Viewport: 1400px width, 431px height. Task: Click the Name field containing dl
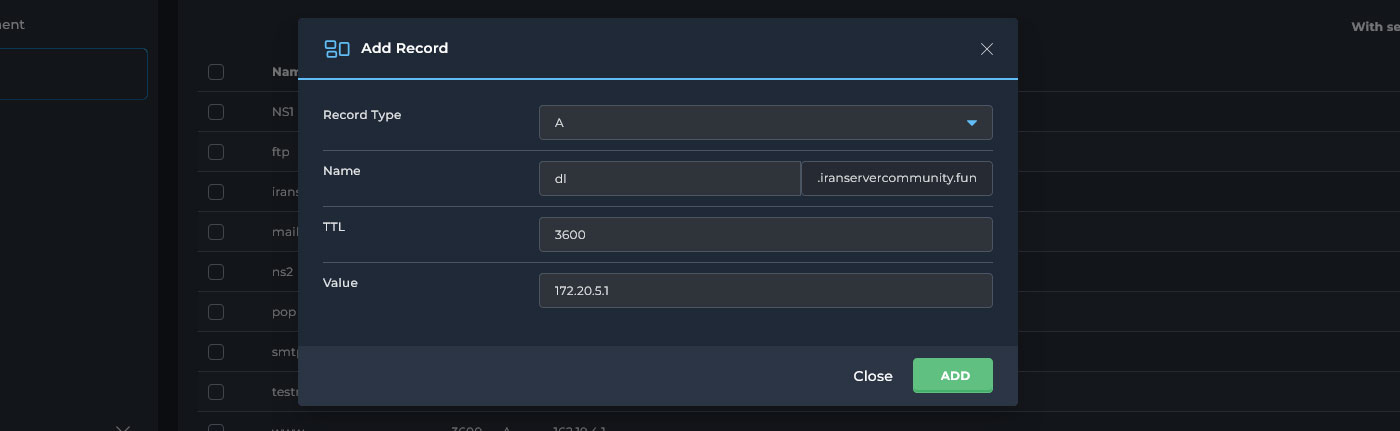[x=669, y=179]
